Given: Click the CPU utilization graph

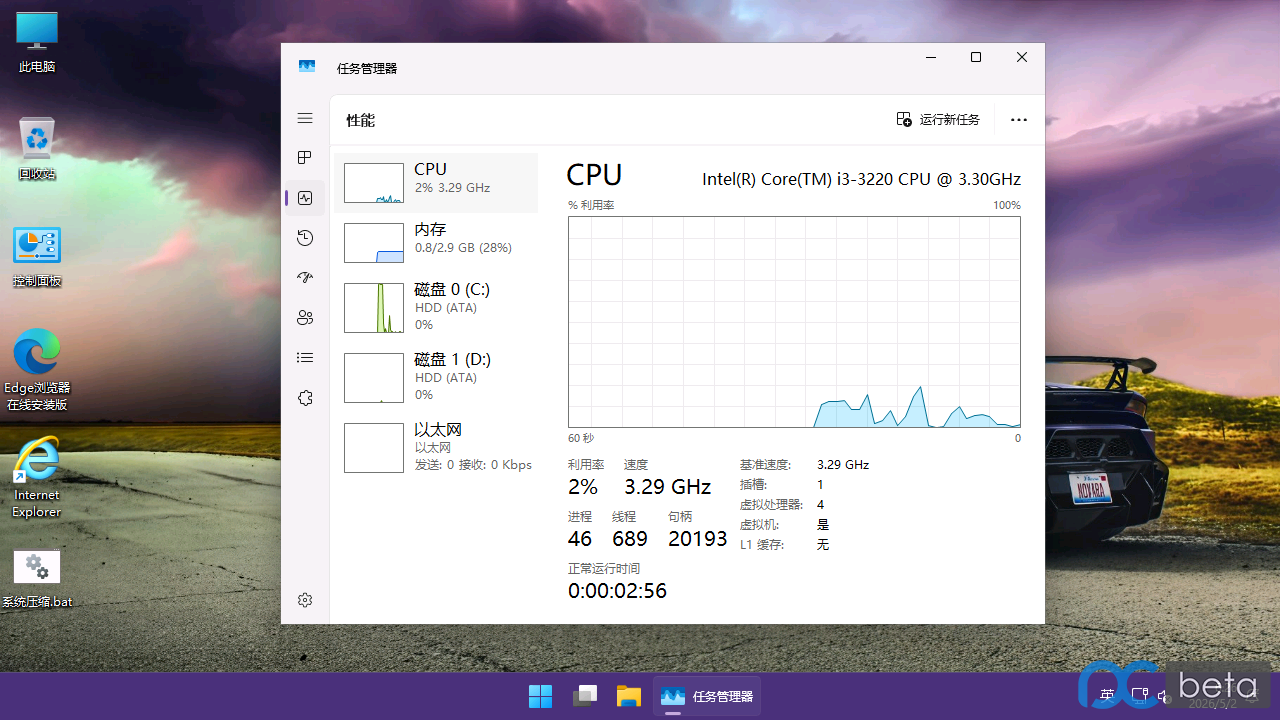Looking at the screenshot, I should click(794, 322).
